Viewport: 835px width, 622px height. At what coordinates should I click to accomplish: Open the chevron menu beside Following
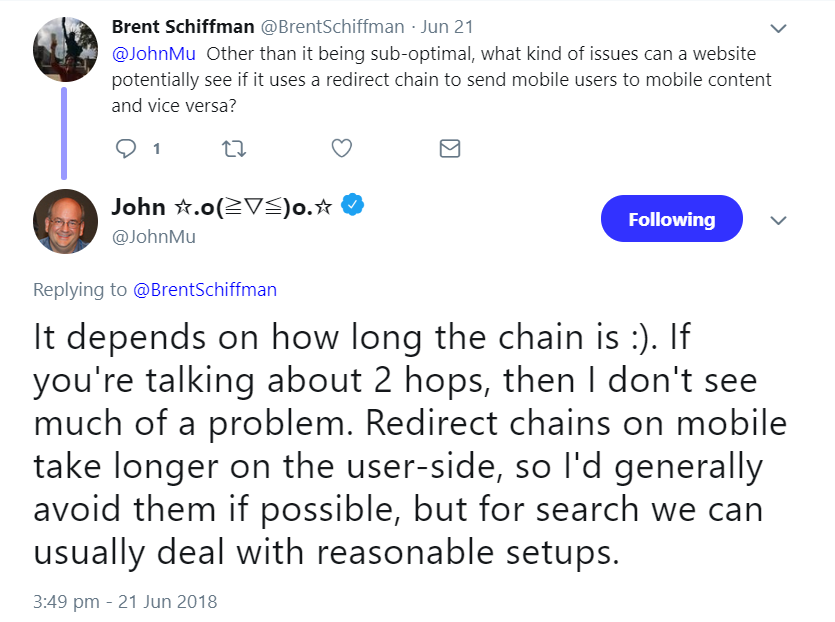[x=778, y=220]
